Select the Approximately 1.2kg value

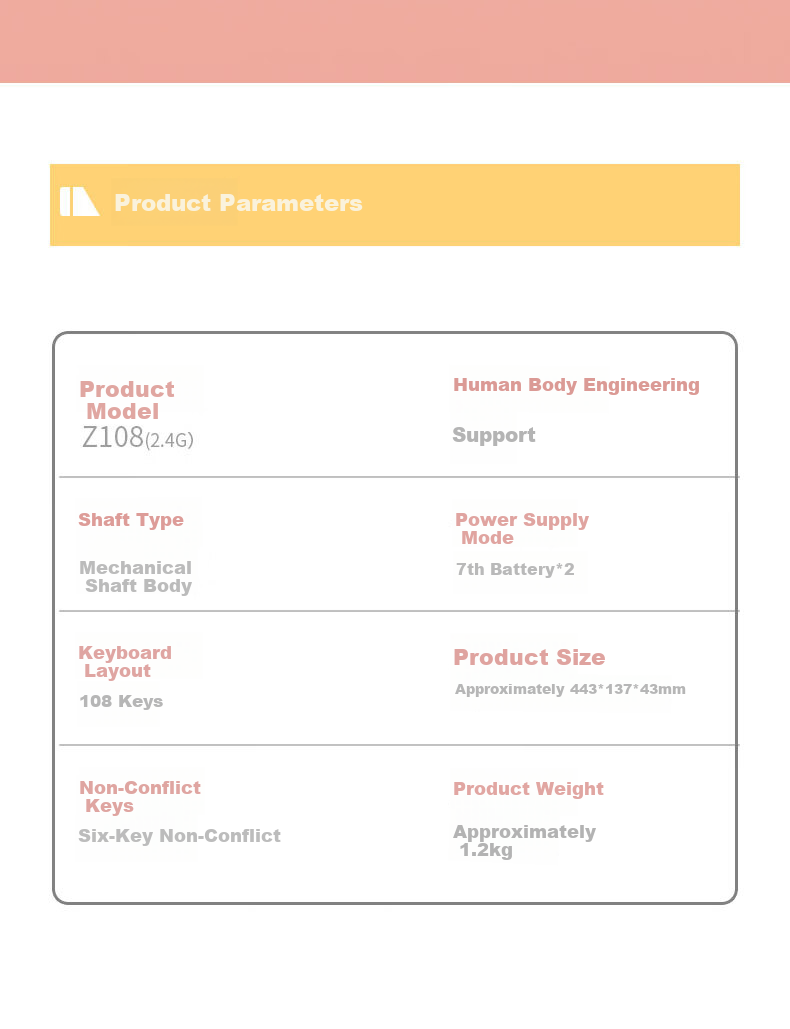click(524, 841)
